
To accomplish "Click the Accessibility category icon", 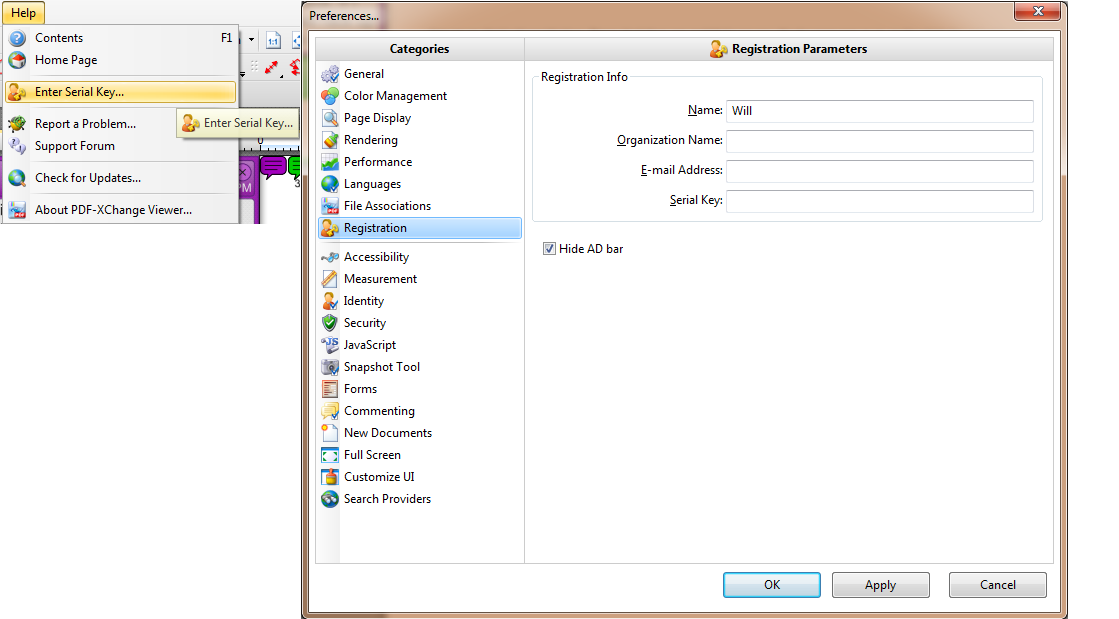I will (330, 257).
